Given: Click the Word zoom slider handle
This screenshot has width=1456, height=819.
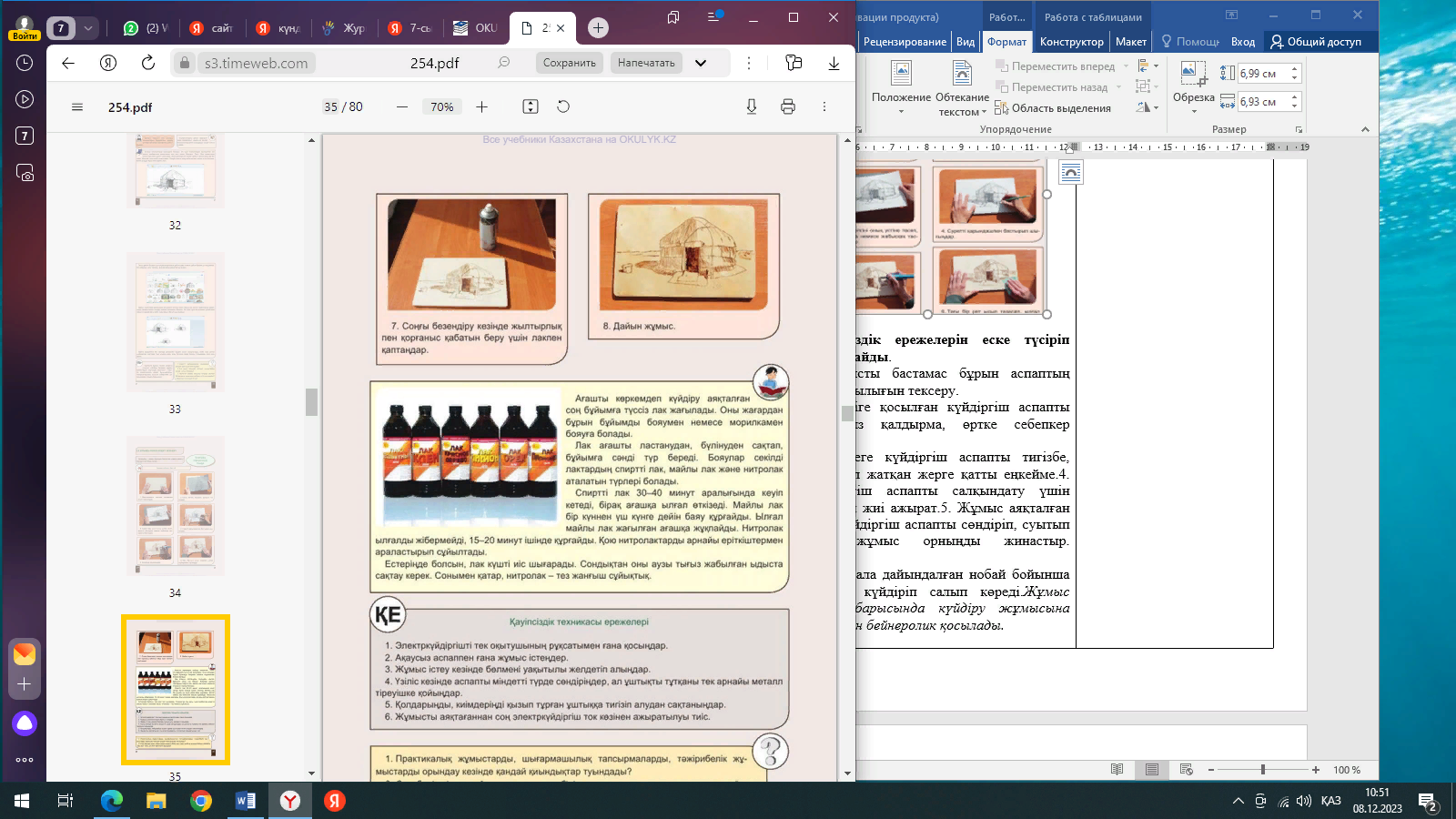Looking at the screenshot, I should 1262,769.
